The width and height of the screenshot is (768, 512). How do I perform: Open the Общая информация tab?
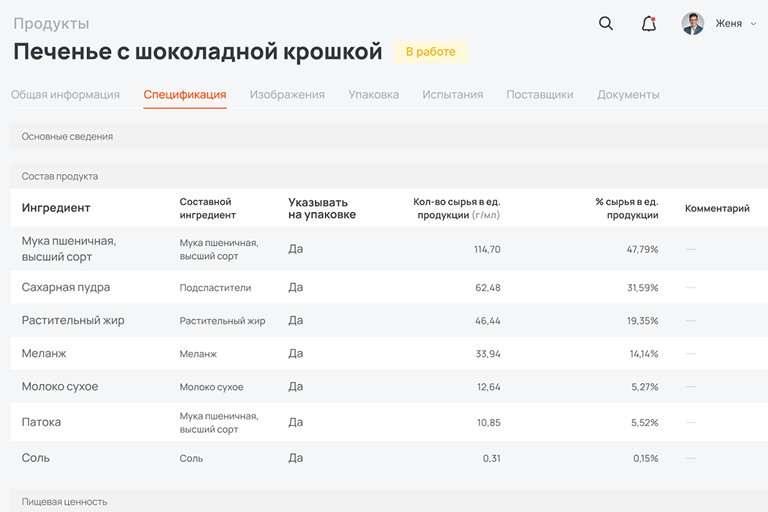coord(65,95)
